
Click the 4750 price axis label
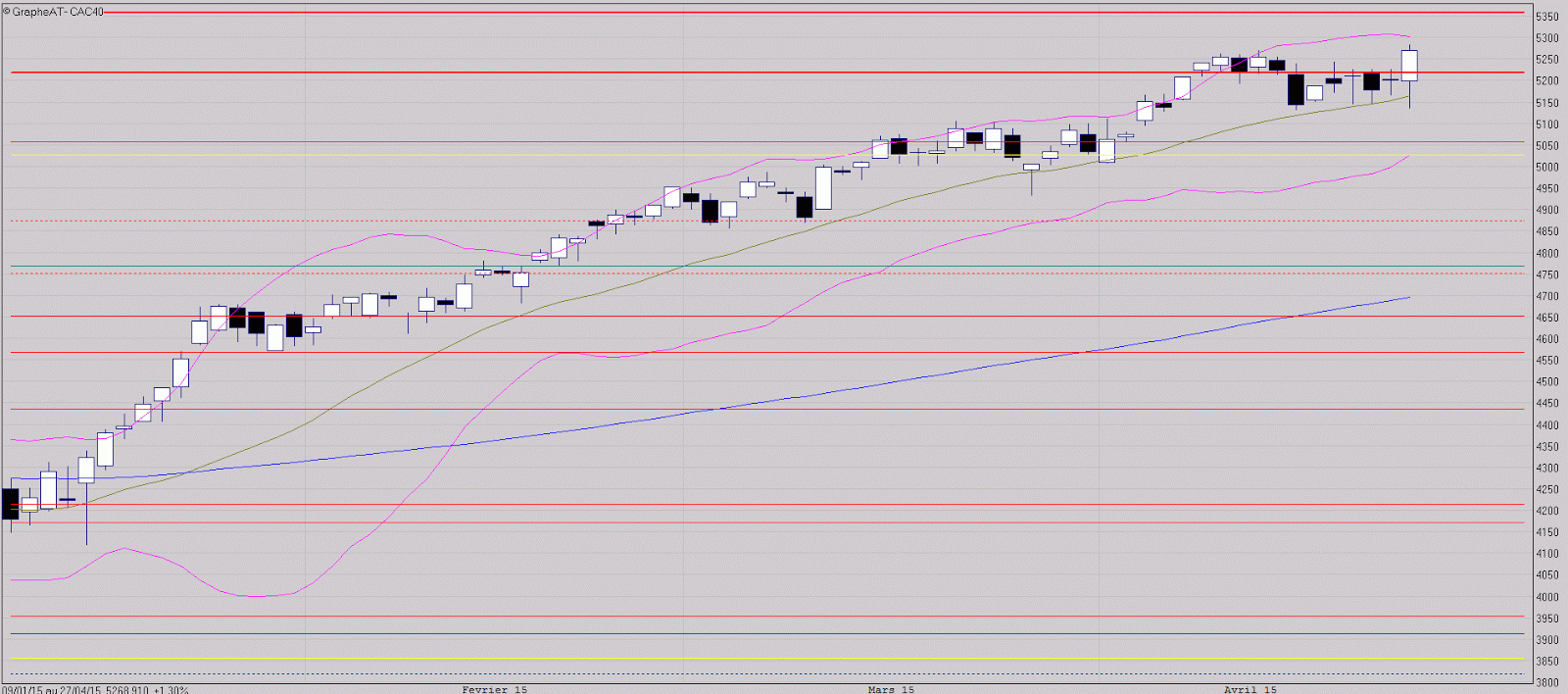(x=1546, y=274)
